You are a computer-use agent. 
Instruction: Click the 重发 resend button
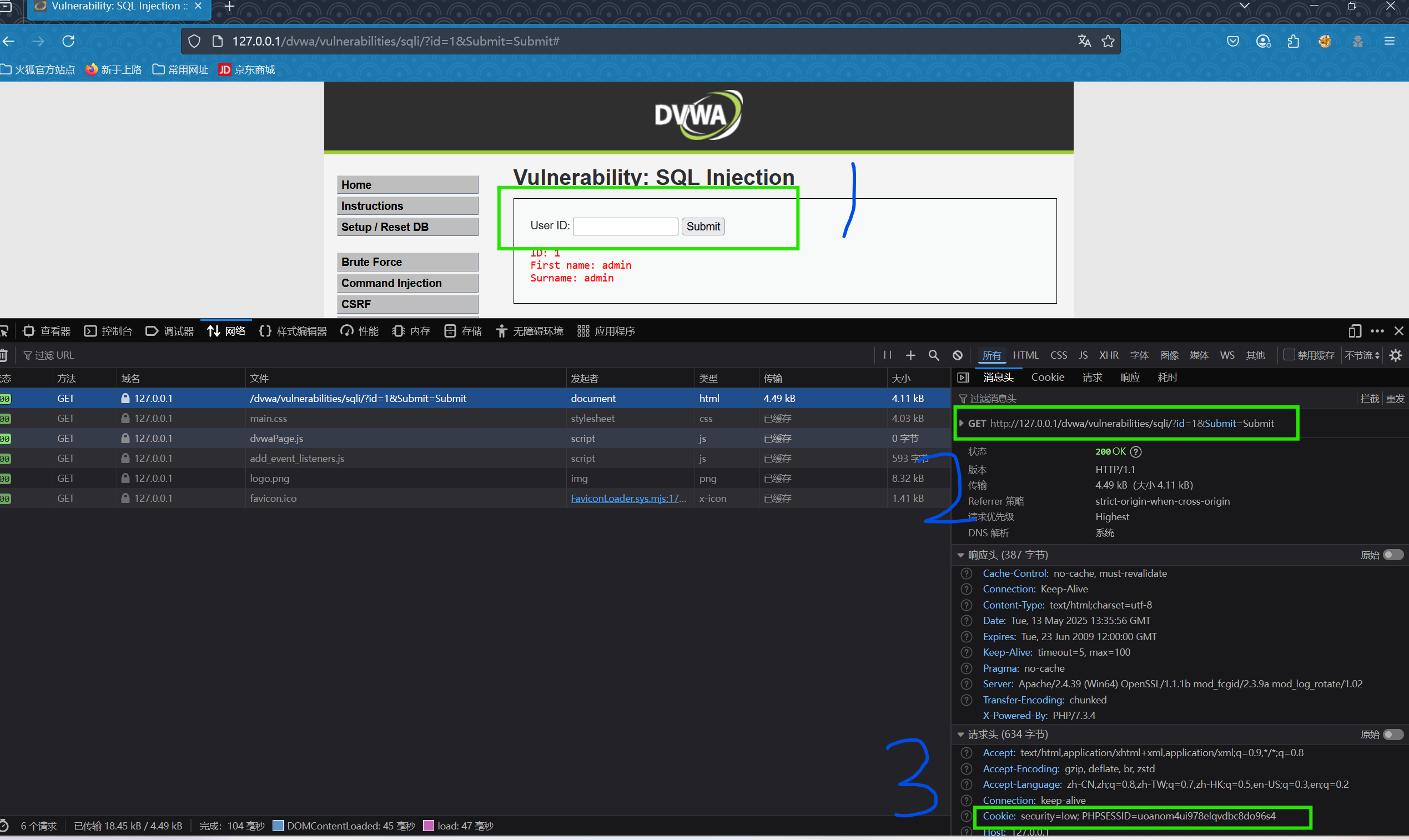[x=1395, y=399]
